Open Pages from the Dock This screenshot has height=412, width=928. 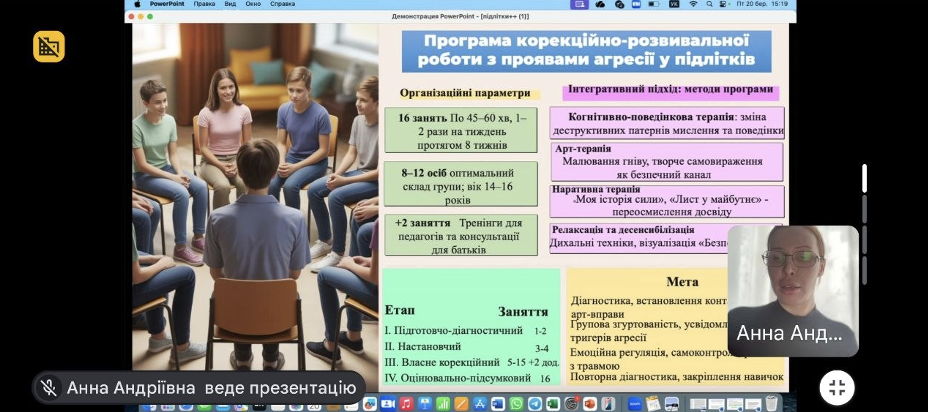(x=462, y=404)
